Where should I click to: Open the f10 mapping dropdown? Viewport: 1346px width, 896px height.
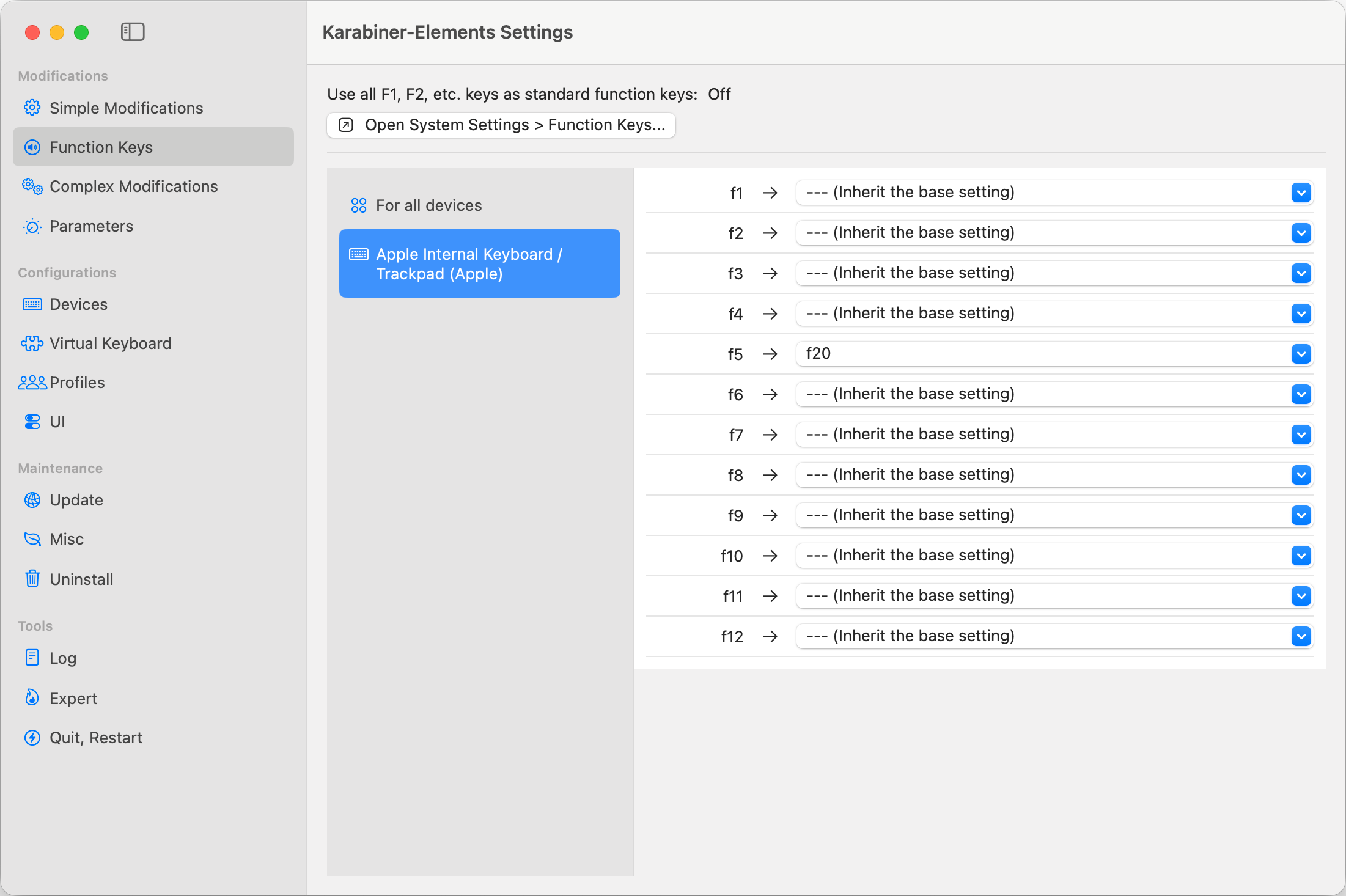click(x=1055, y=556)
